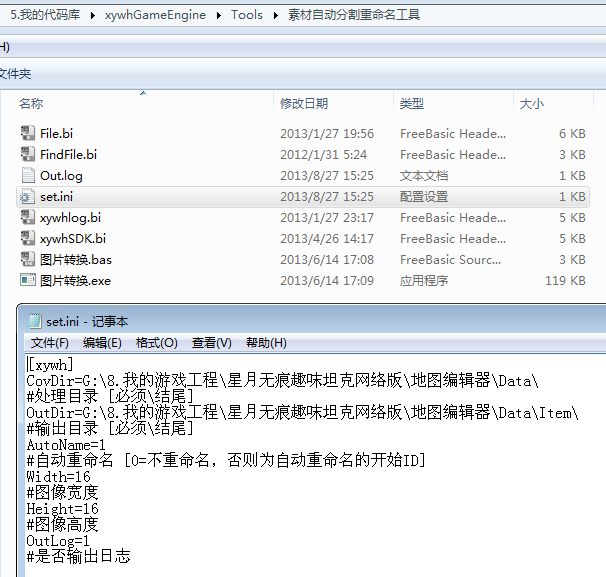Click the xywhlog.bi file icon
Image resolution: width=606 pixels, height=577 pixels.
click(28, 217)
